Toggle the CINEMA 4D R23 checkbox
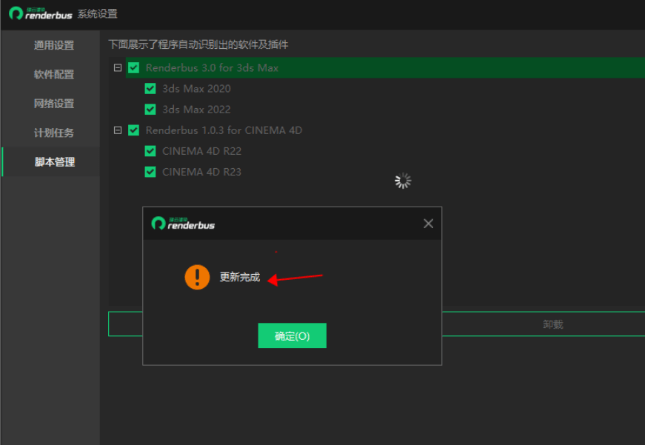The image size is (646, 445). coord(150,172)
